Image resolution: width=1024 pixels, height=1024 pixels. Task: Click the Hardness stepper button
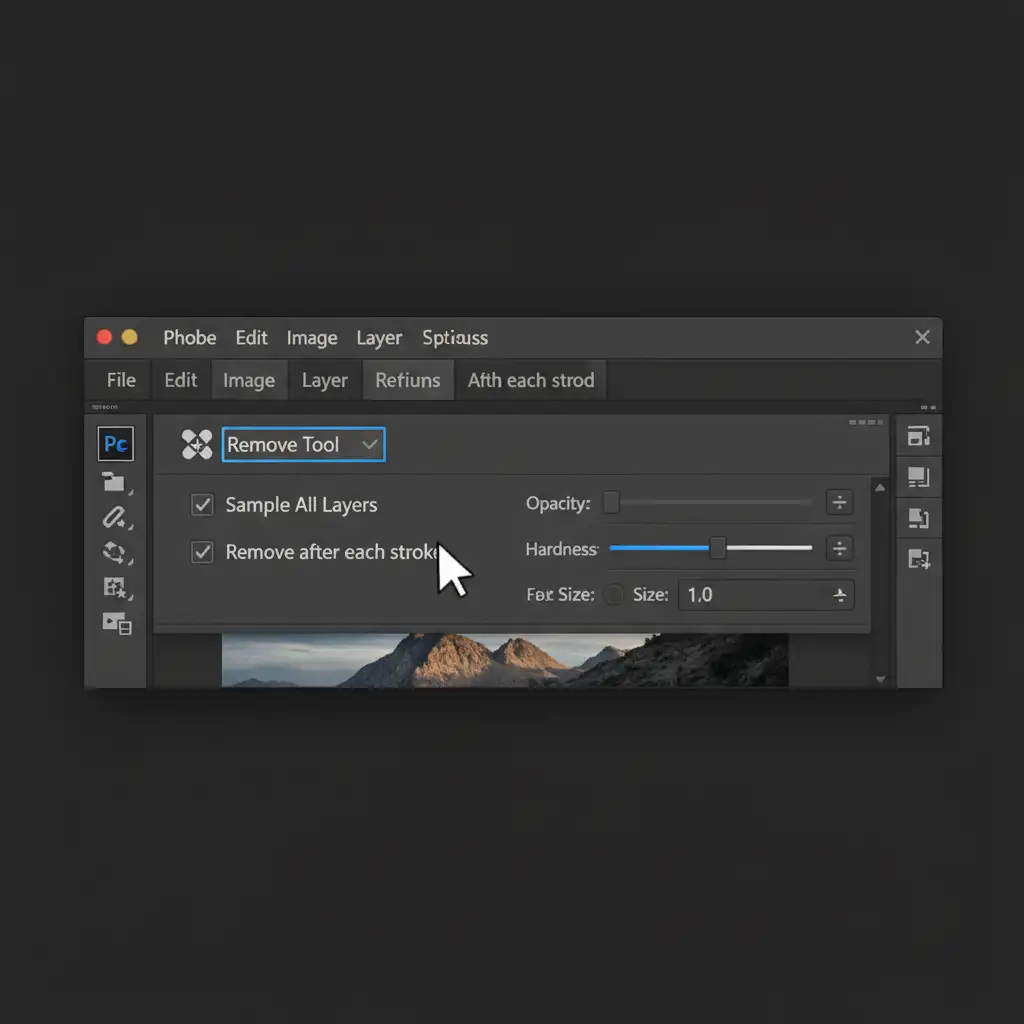[839, 548]
